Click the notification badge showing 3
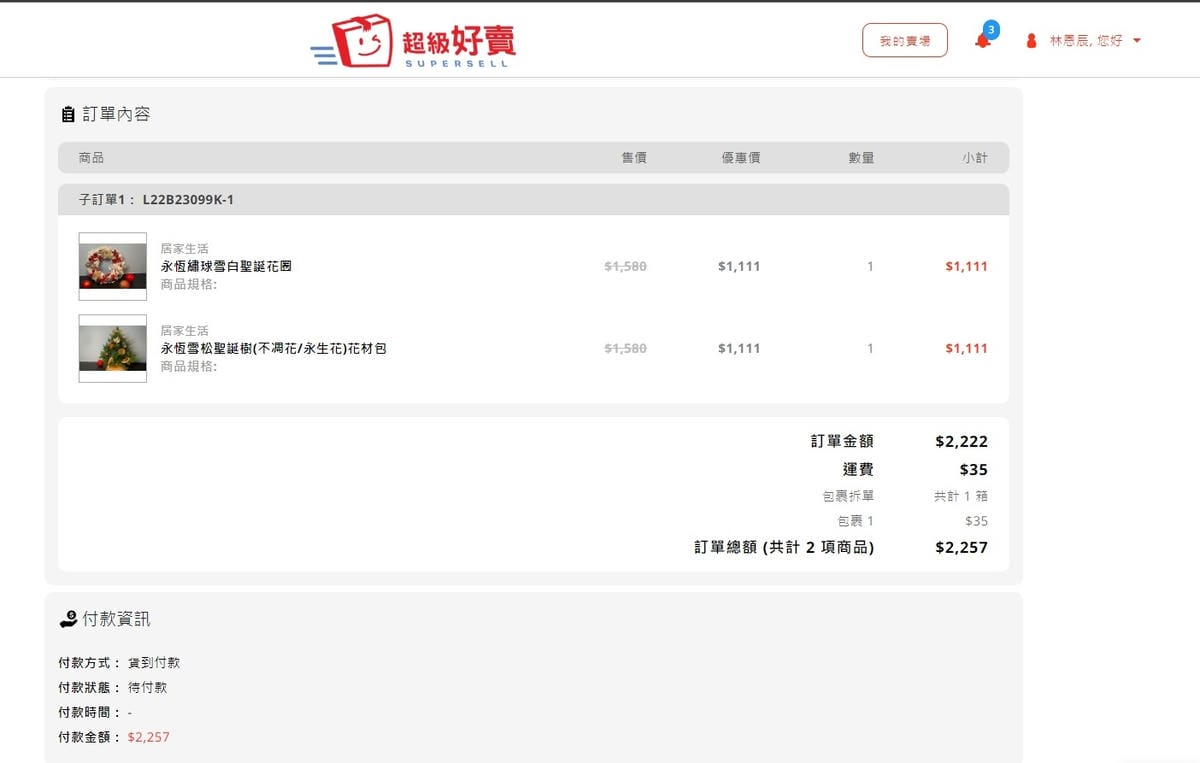Viewport: 1200px width, 763px height. (991, 30)
